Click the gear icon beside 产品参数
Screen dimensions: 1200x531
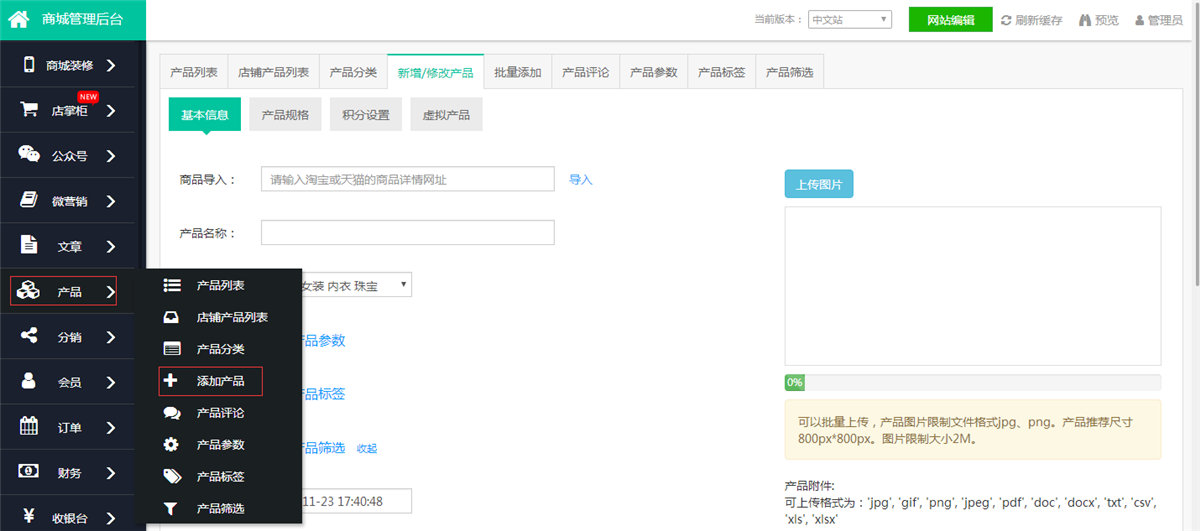coord(171,444)
